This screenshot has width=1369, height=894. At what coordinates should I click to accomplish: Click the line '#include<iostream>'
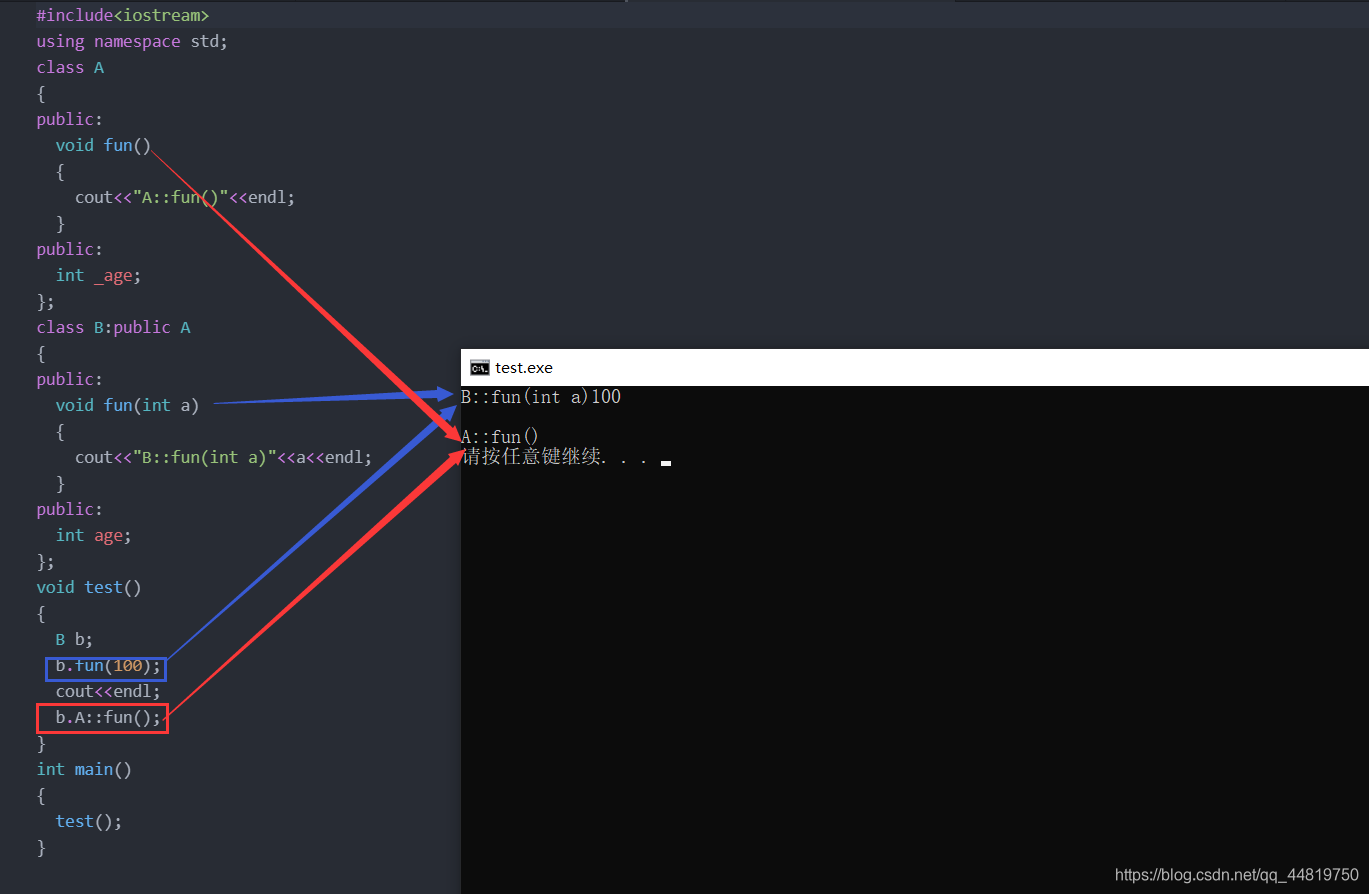click(x=123, y=15)
